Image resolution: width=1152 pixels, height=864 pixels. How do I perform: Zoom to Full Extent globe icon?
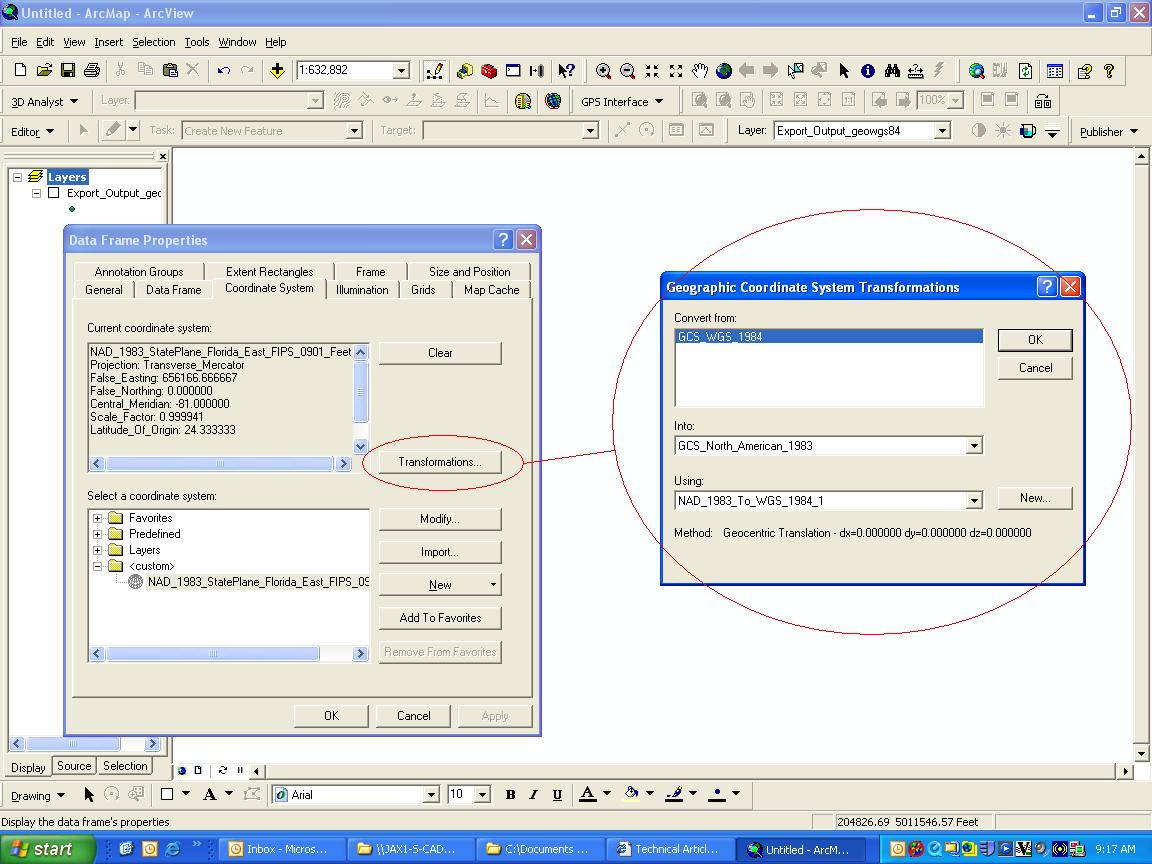coord(724,71)
